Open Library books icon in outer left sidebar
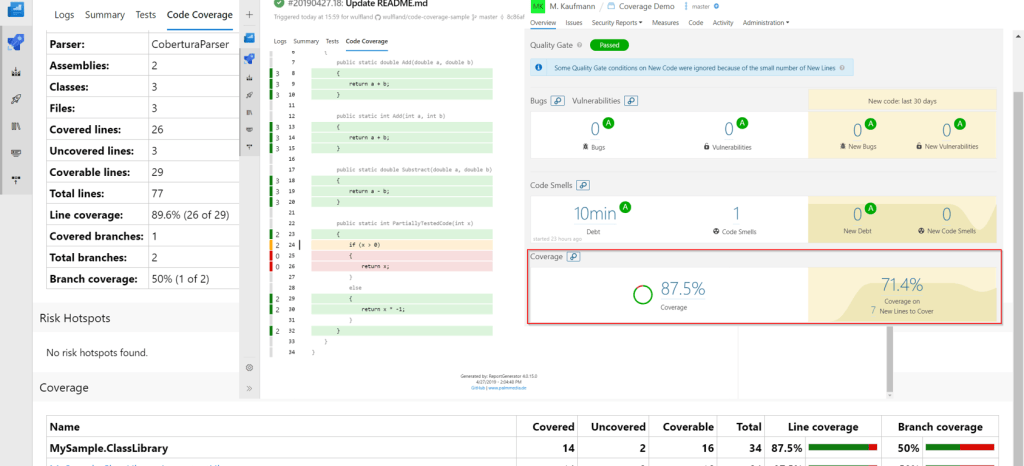 click(16, 126)
